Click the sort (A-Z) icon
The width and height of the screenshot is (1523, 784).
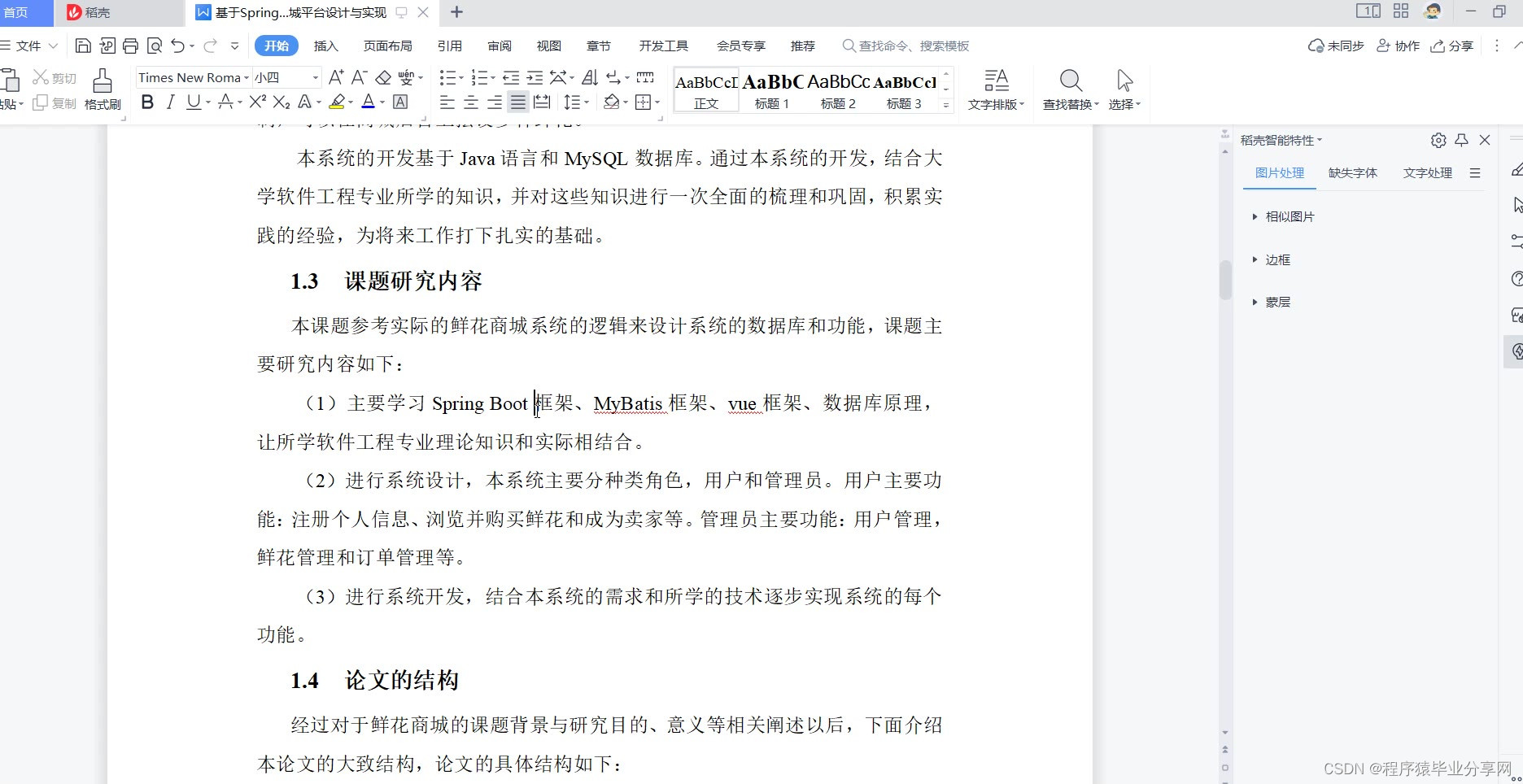[591, 77]
